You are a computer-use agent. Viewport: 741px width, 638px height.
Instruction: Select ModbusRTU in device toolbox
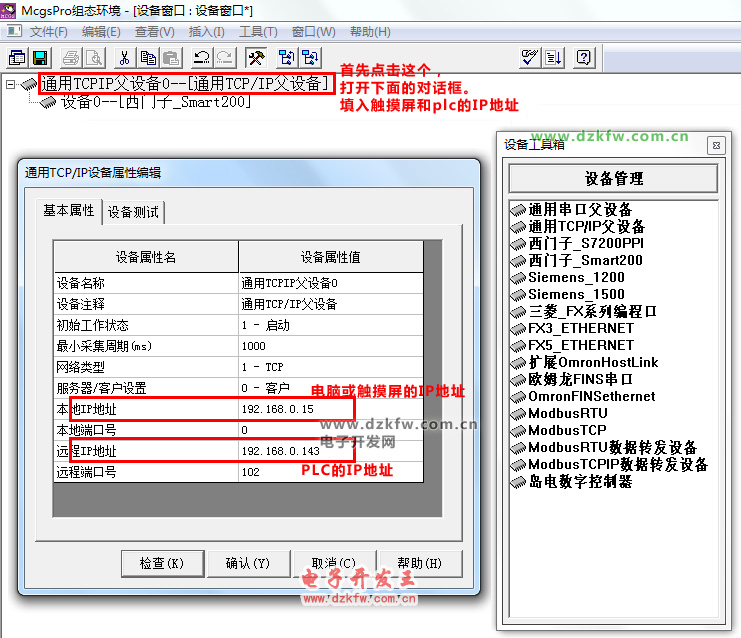pyautogui.click(x=568, y=414)
